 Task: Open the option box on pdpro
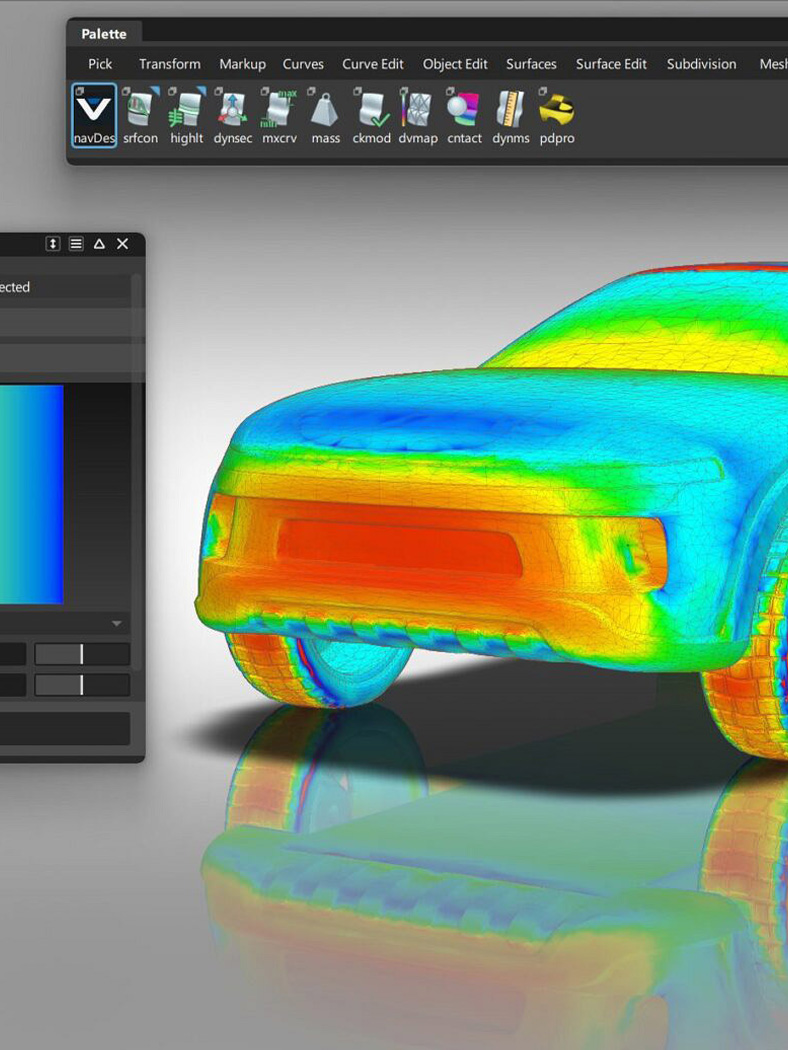[542, 90]
